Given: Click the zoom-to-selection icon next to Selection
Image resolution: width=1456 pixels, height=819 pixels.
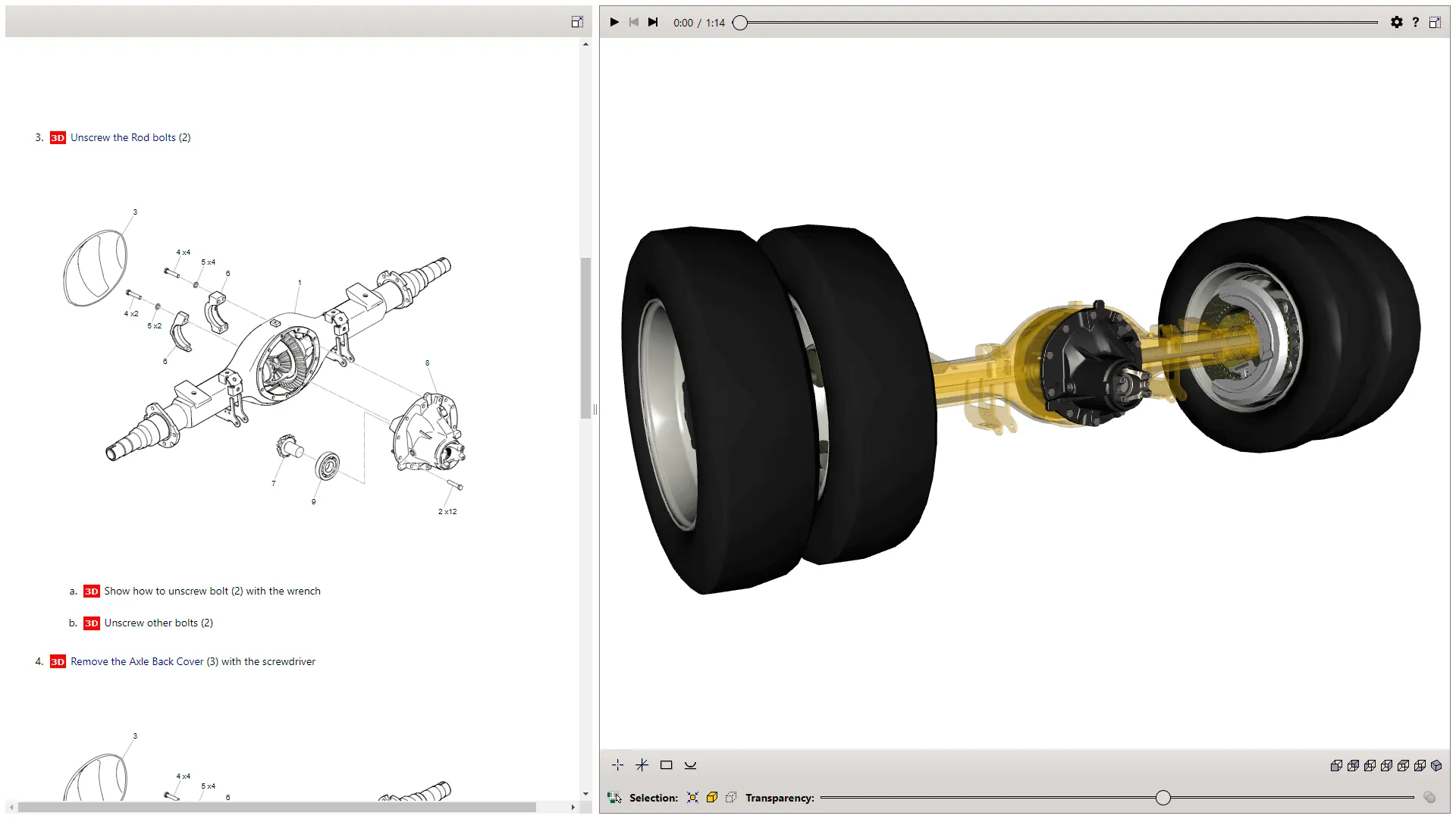Looking at the screenshot, I should (692, 798).
